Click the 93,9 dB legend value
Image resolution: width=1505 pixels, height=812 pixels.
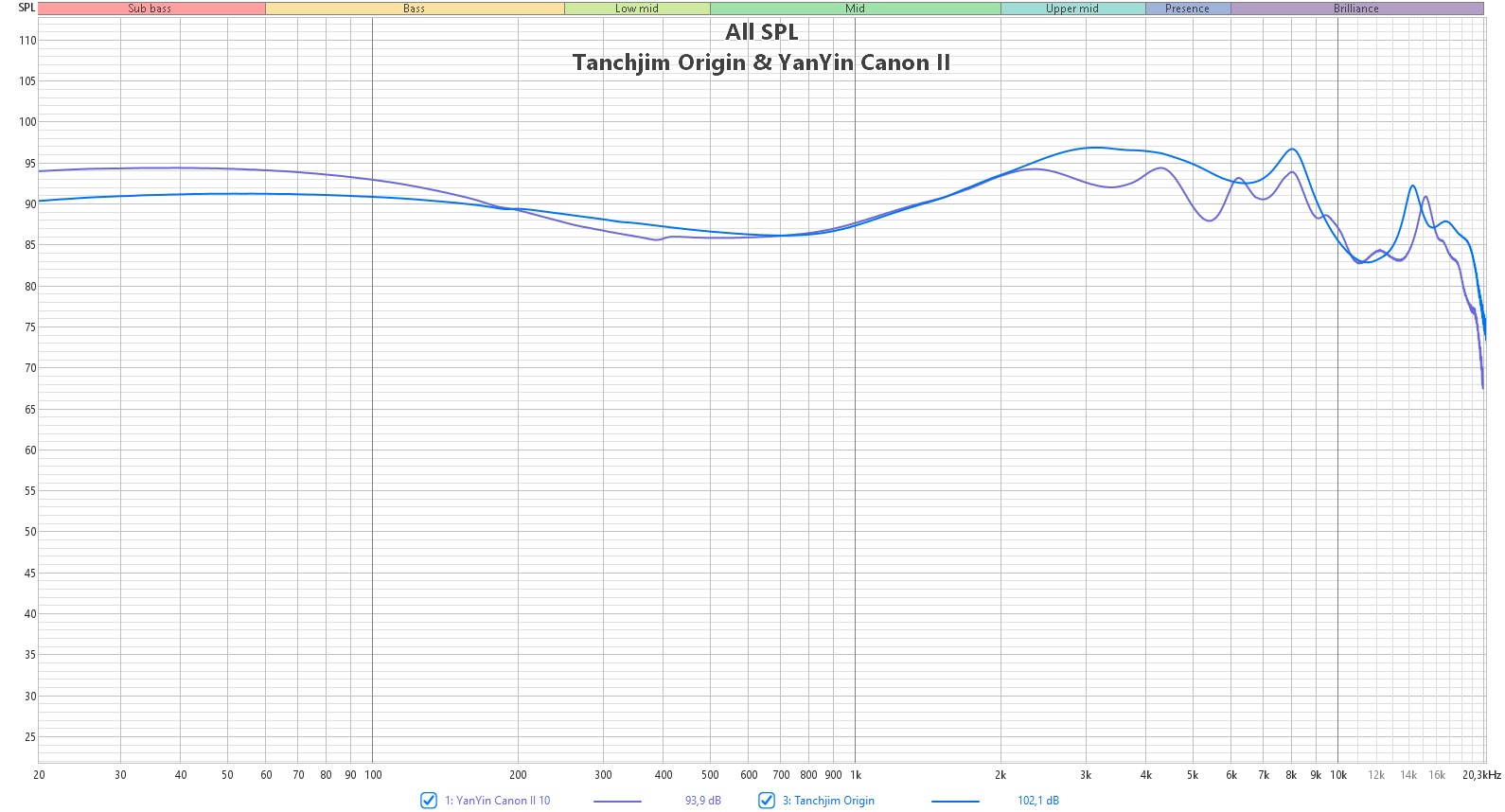point(703,801)
